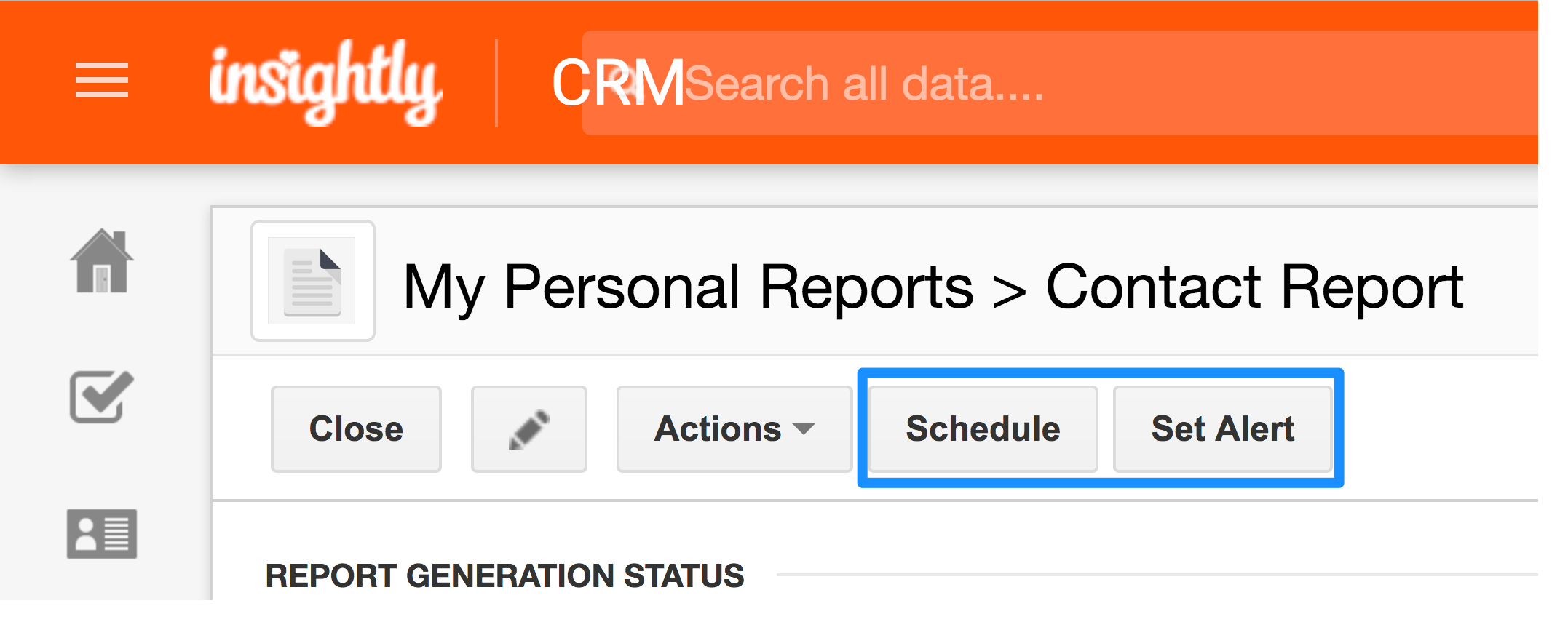Image resolution: width=1568 pixels, height=630 pixels.
Task: Go to Home via house icon
Action: [x=102, y=261]
